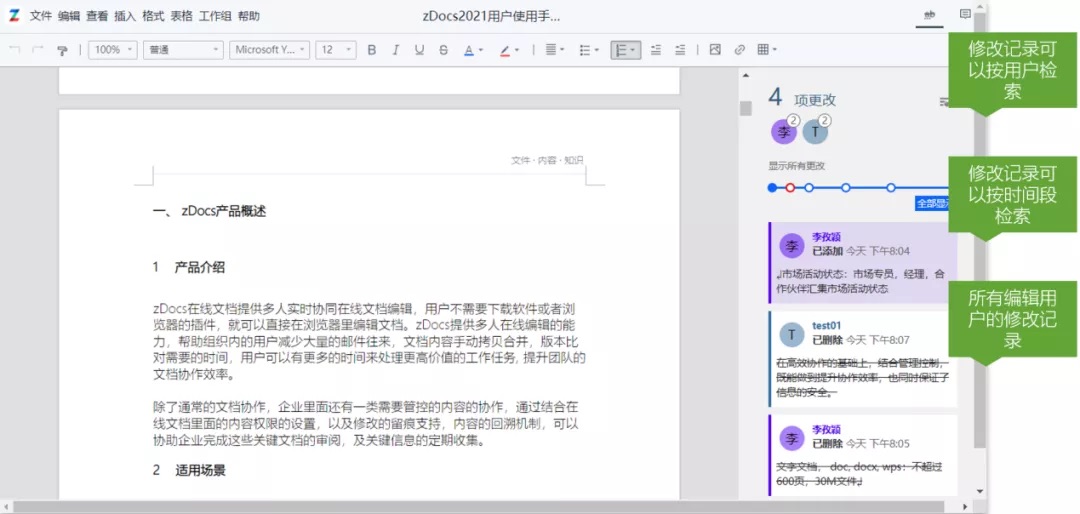This screenshot has width=1080, height=514.
Task: Open the 工作组 menu
Action: tap(215, 16)
